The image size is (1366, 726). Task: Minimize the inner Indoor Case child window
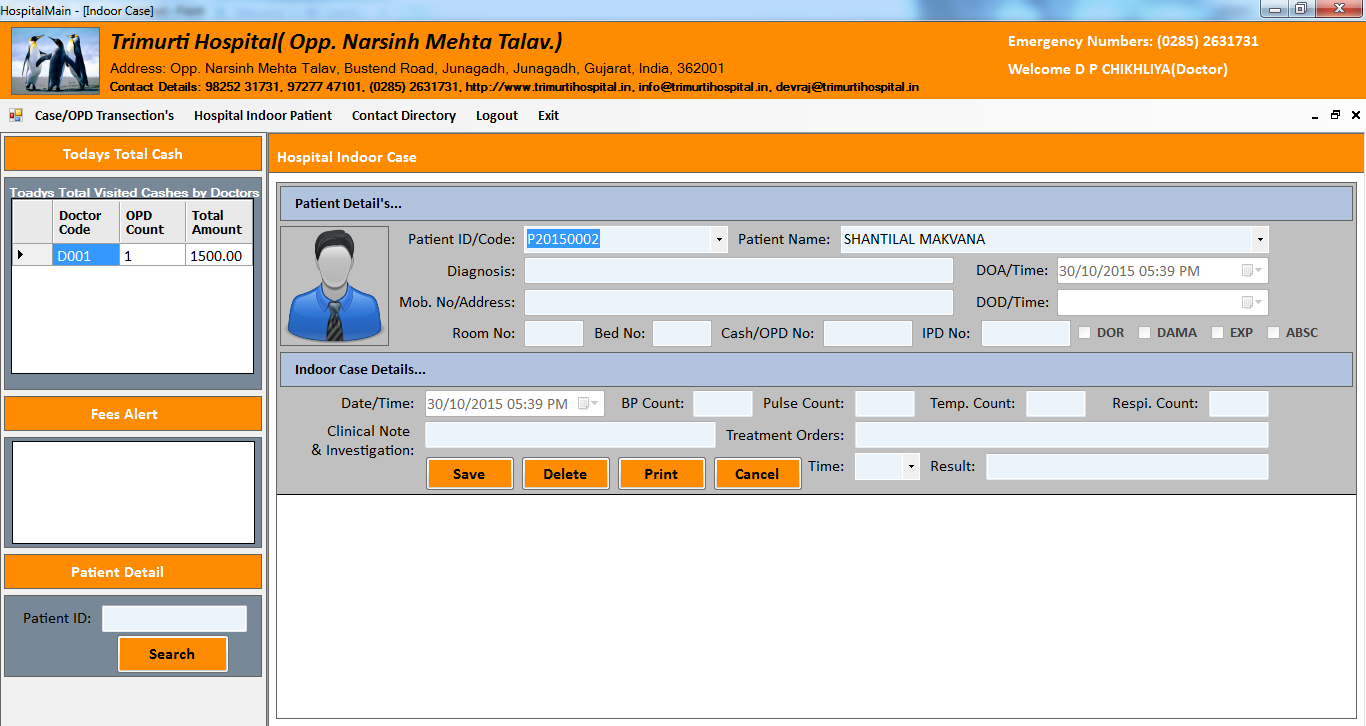click(x=1314, y=116)
